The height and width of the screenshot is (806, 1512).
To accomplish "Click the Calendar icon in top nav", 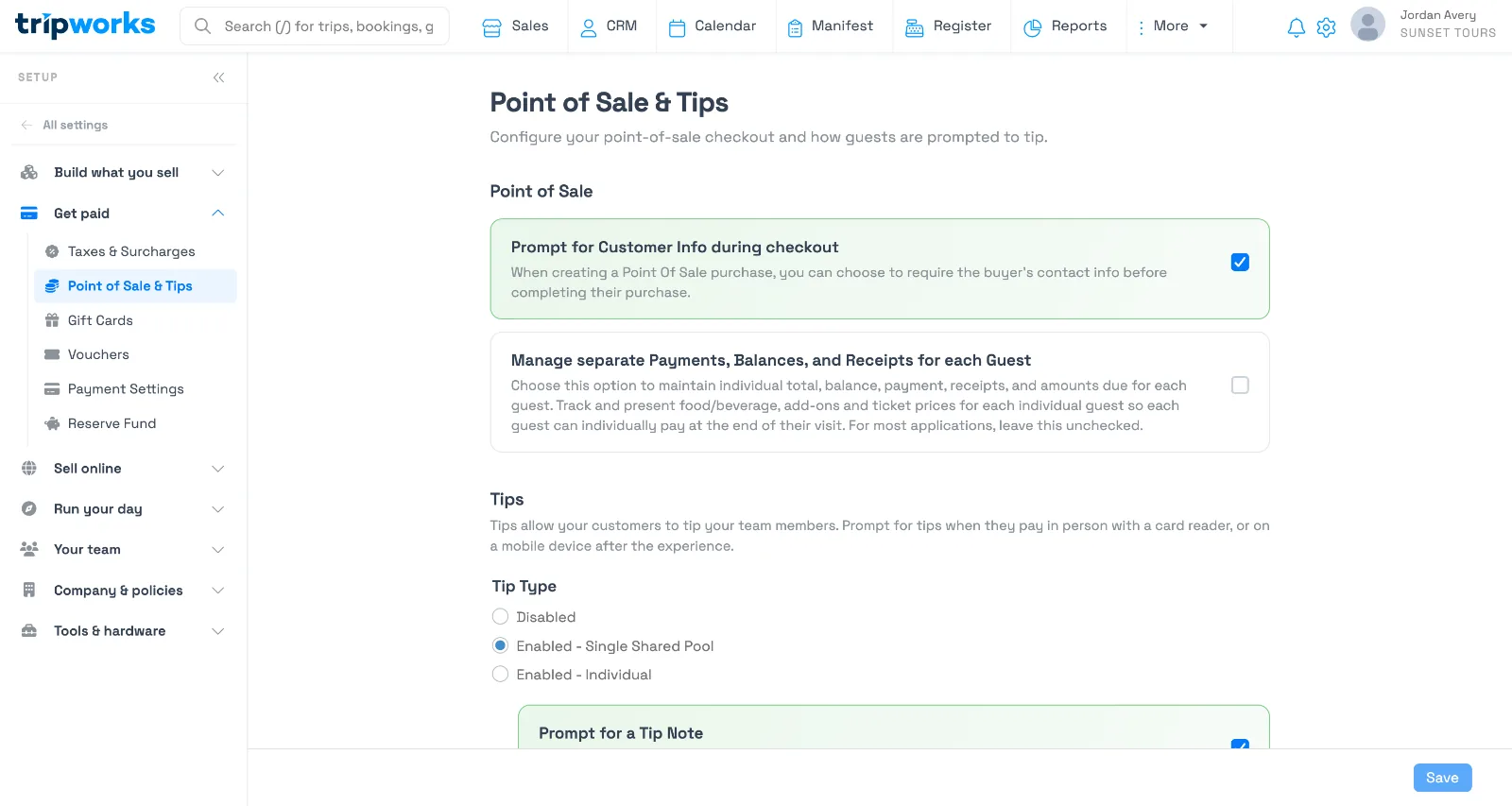I will coord(677,27).
